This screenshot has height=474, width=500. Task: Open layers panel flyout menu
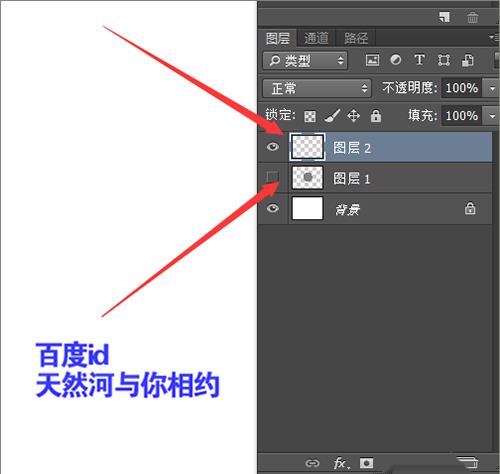493,37
